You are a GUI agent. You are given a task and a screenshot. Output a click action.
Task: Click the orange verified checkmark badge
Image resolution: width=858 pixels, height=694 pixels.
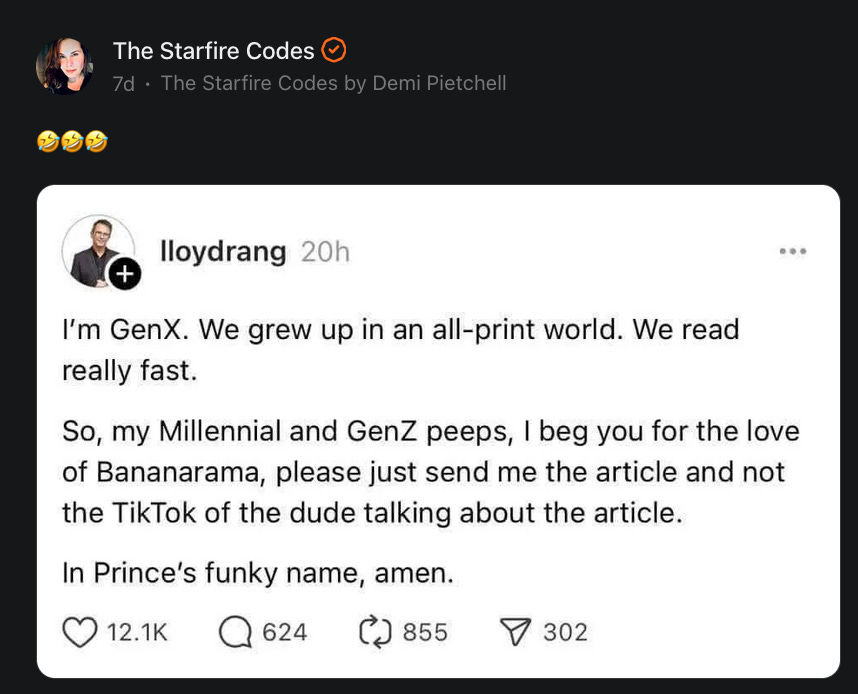(334, 50)
